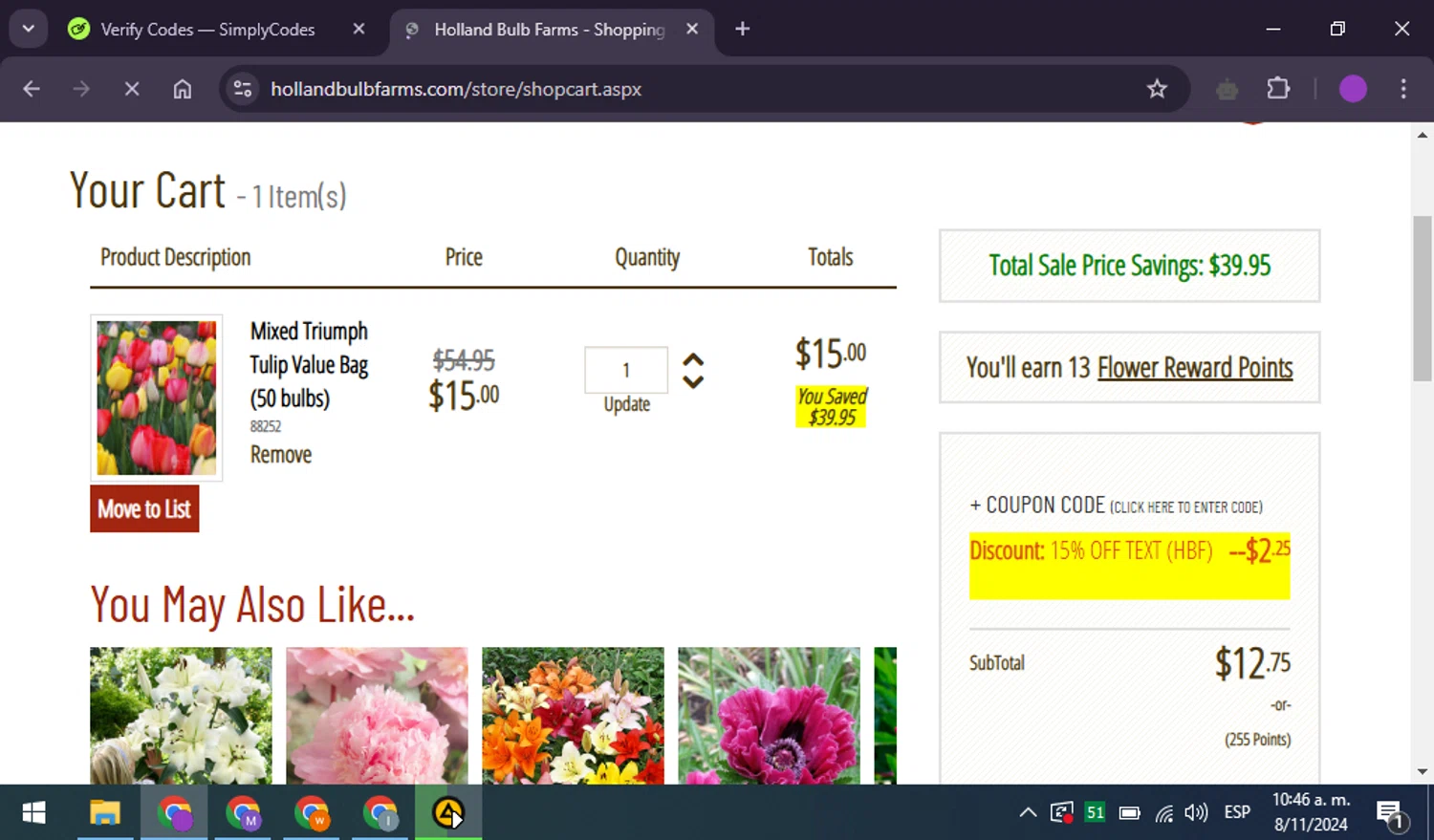The width and height of the screenshot is (1434, 840).
Task: Open Chrome taskbar icon with I profile badge
Action: [380, 813]
